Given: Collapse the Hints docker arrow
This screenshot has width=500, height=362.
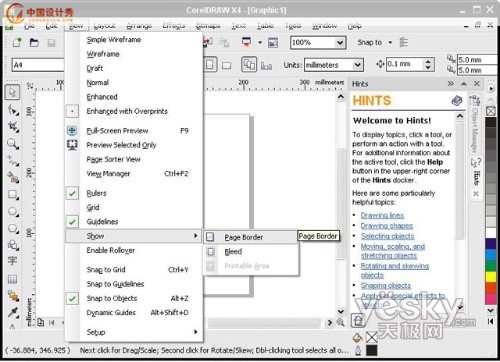Looking at the screenshot, I should click(464, 83).
